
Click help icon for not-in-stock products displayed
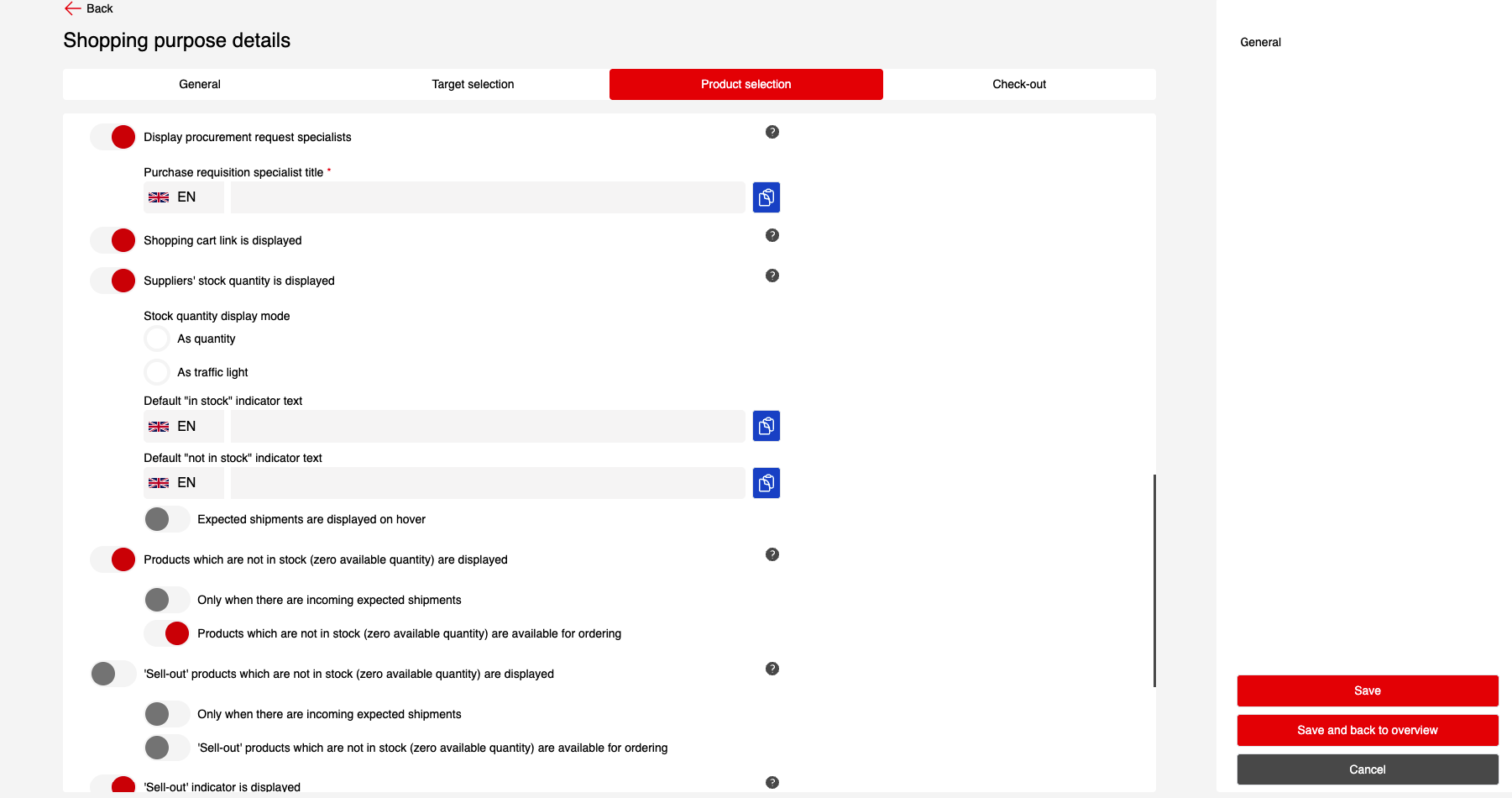coord(772,554)
